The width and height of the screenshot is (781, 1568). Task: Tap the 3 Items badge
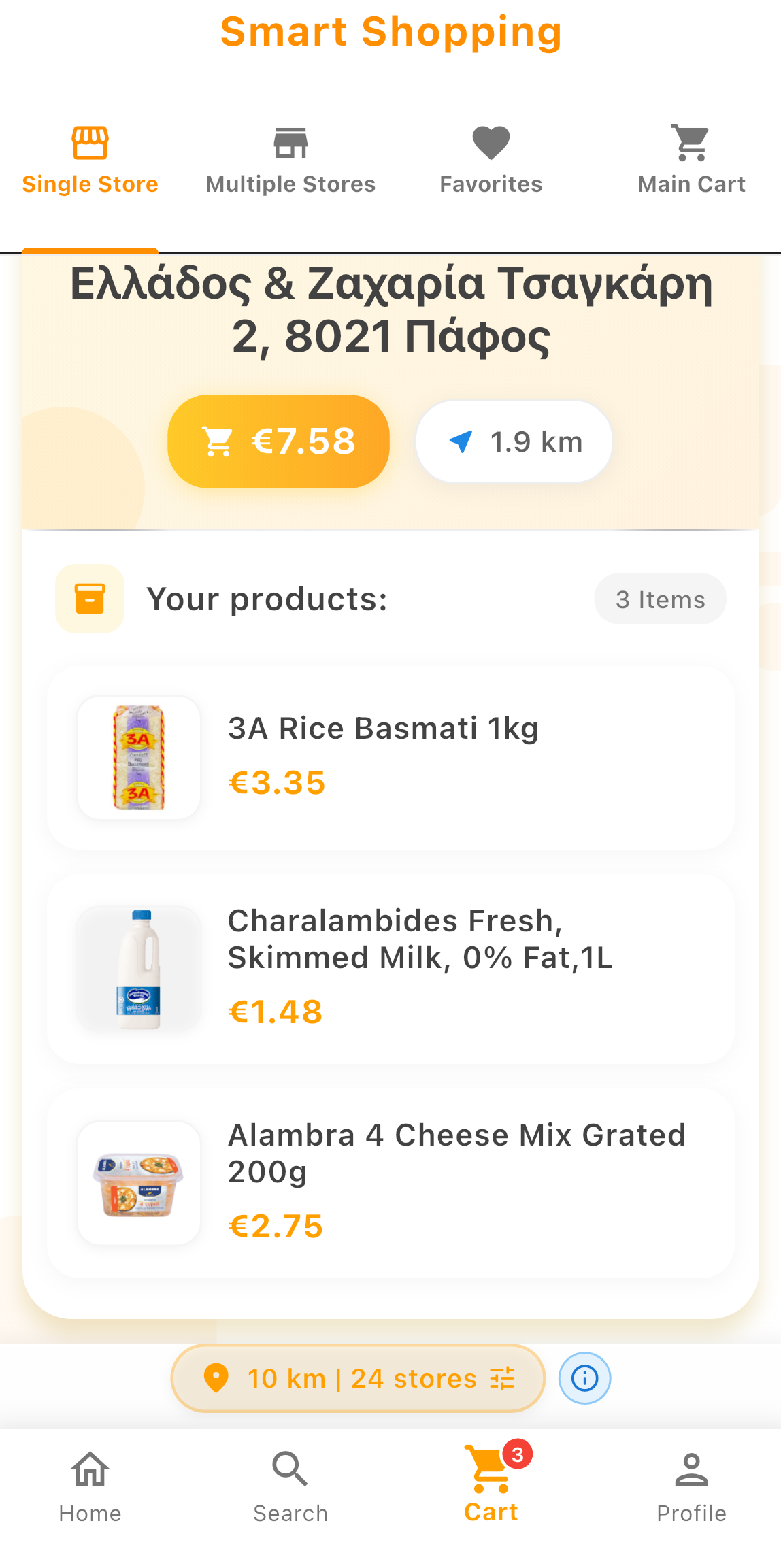[x=660, y=599]
